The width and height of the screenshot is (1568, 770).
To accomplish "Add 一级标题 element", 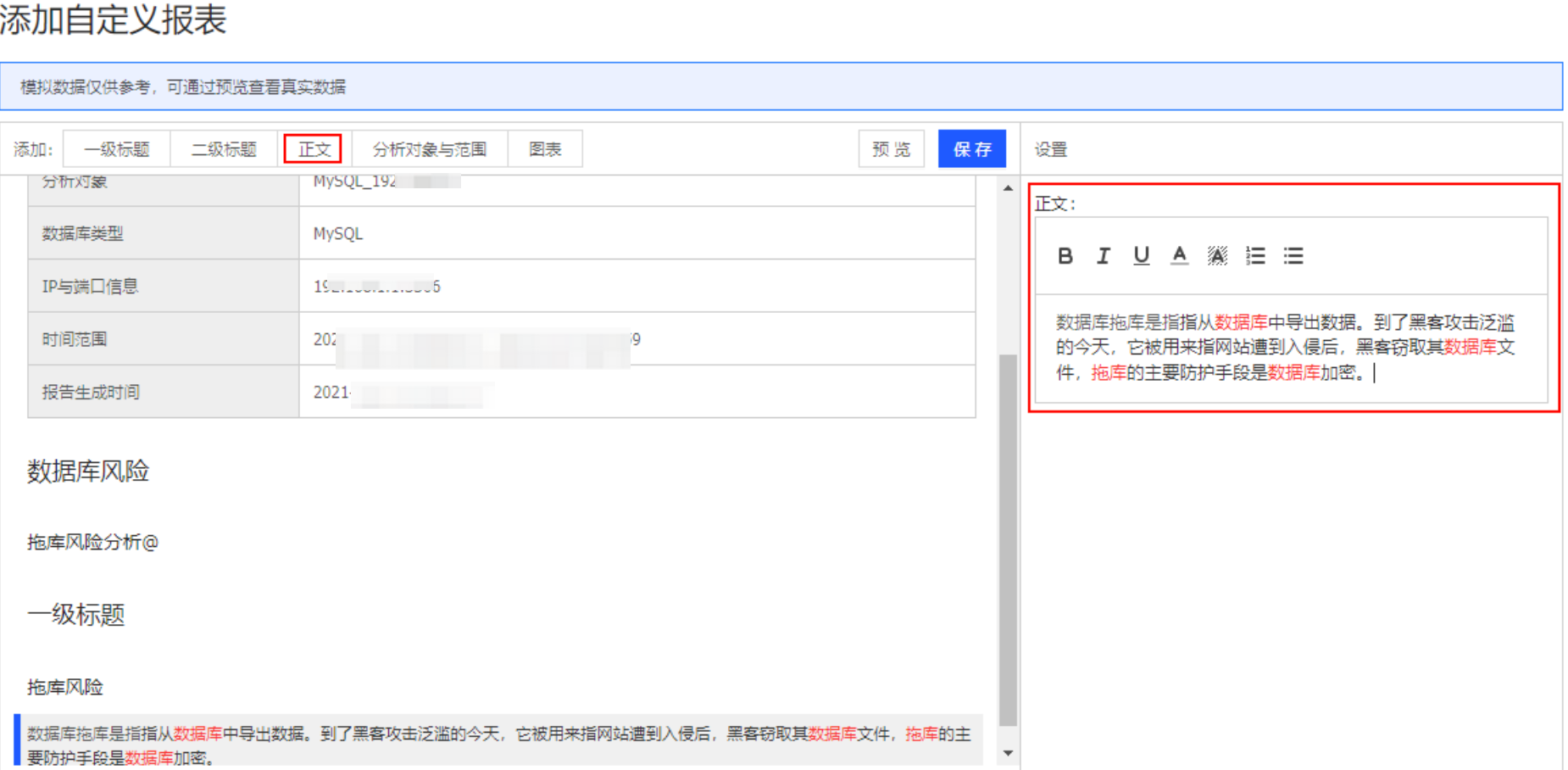I will (x=117, y=149).
